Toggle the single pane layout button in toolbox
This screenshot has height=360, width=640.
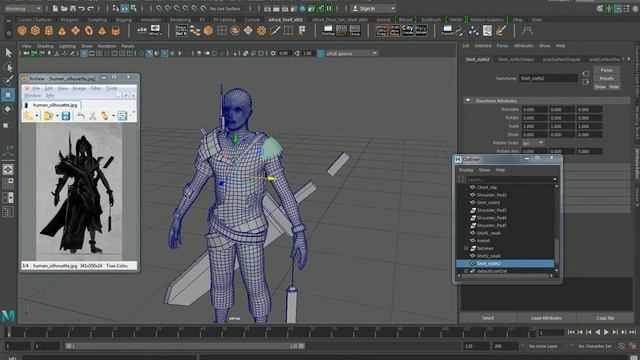pos(8,169)
